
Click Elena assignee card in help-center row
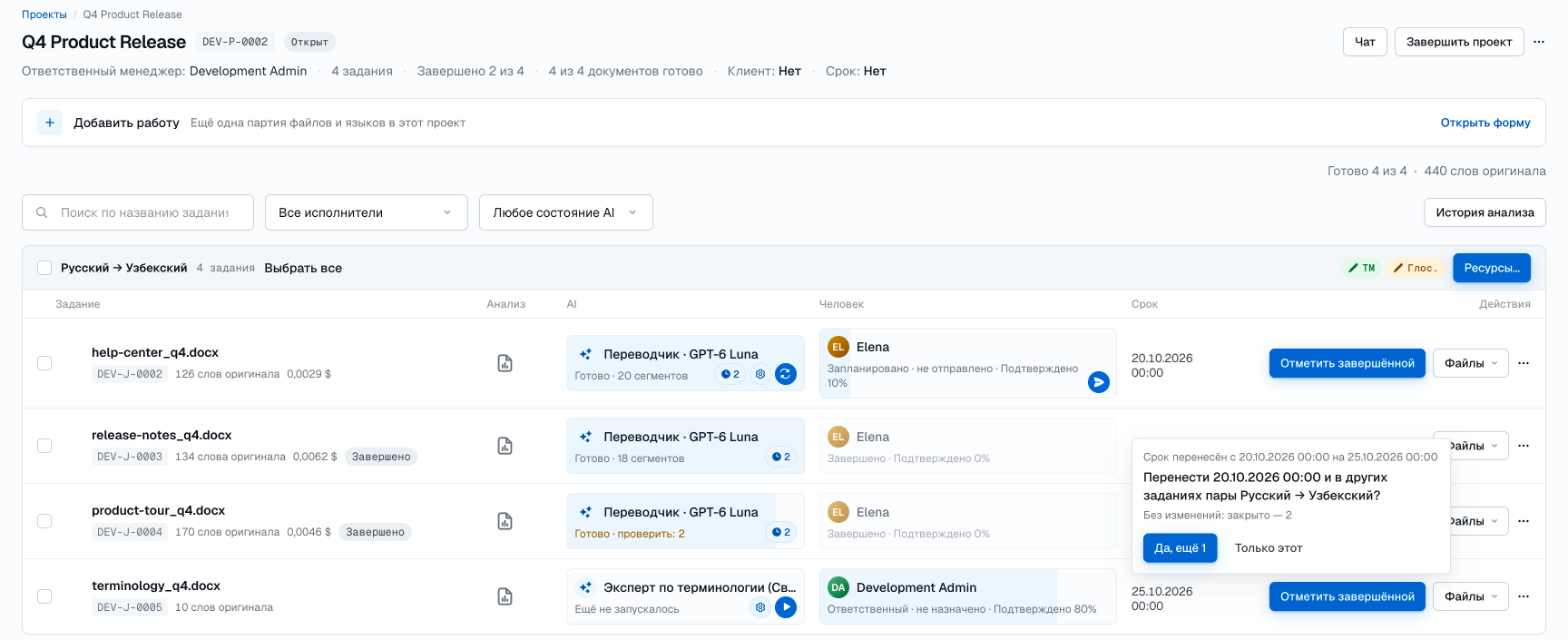[x=967, y=363]
